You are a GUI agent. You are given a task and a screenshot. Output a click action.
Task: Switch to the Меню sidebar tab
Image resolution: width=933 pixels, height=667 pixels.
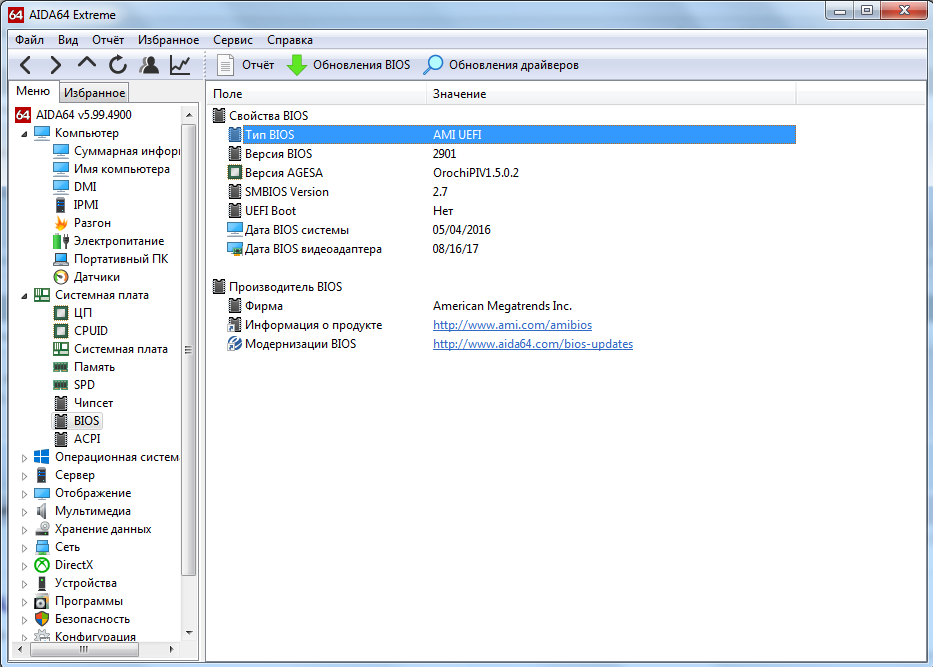coord(33,91)
